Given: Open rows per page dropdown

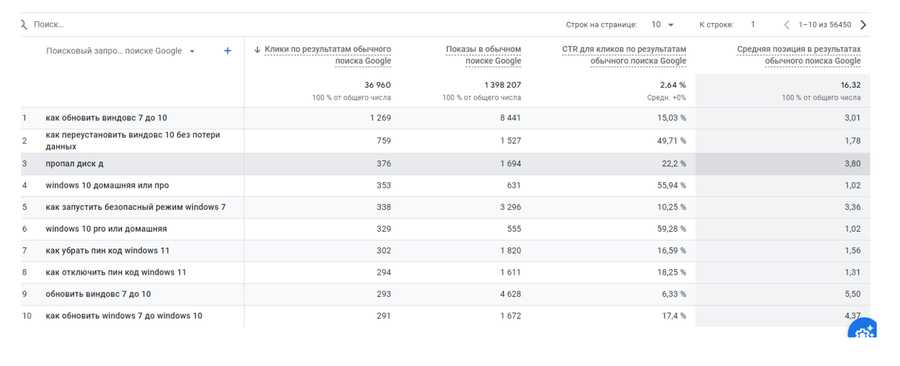Looking at the screenshot, I should point(662,25).
